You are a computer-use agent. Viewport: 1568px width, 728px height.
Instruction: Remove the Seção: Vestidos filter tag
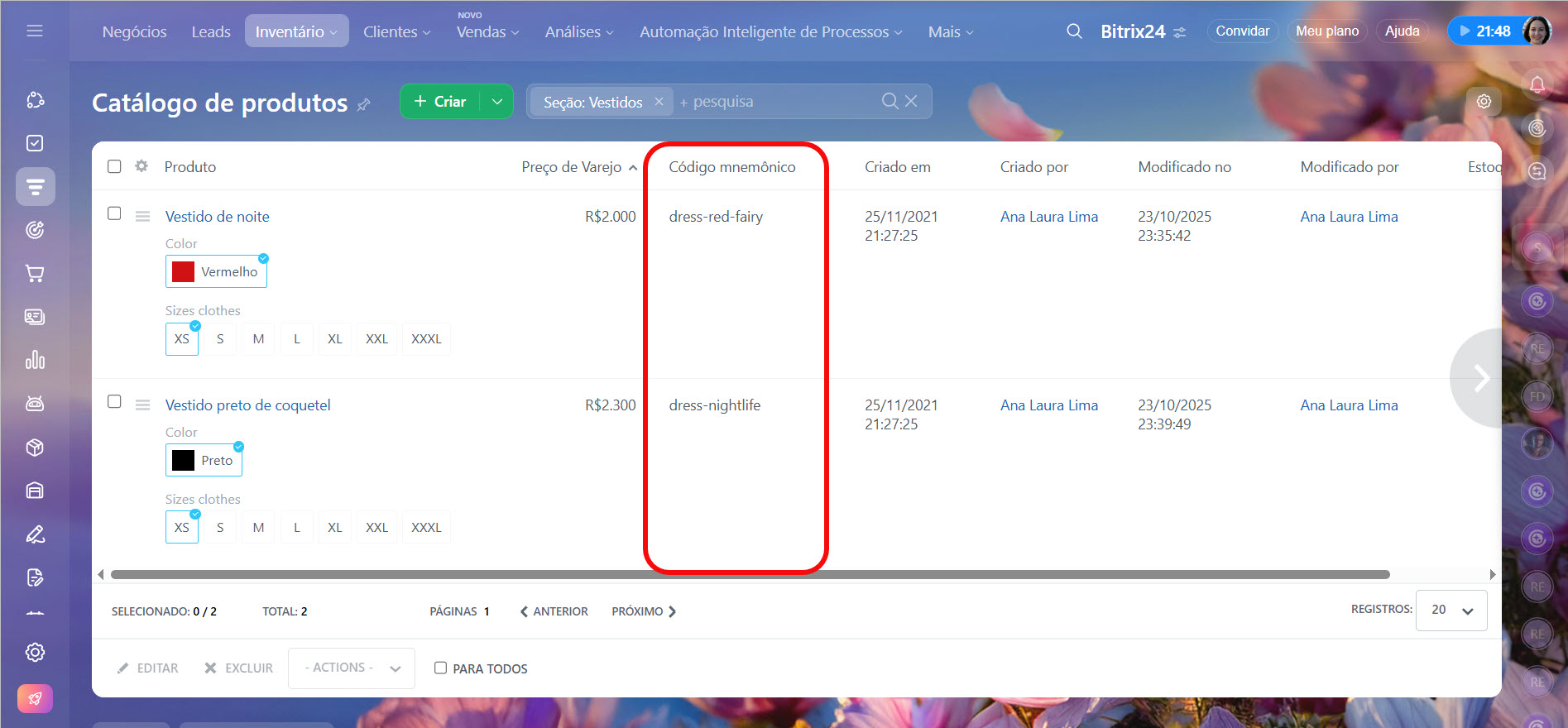point(659,101)
